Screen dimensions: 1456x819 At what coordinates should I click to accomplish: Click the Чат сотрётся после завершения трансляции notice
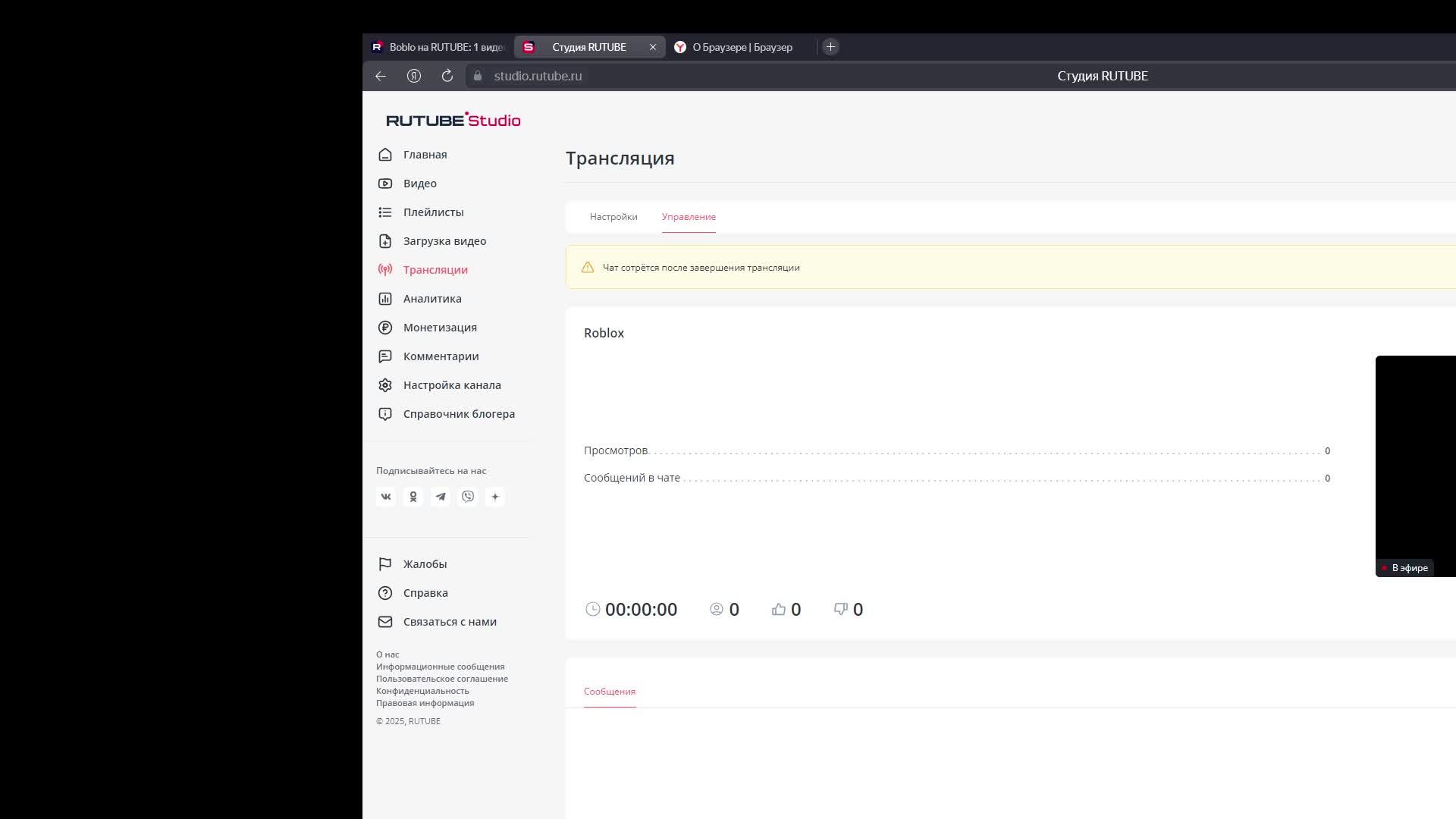pyautogui.click(x=701, y=268)
